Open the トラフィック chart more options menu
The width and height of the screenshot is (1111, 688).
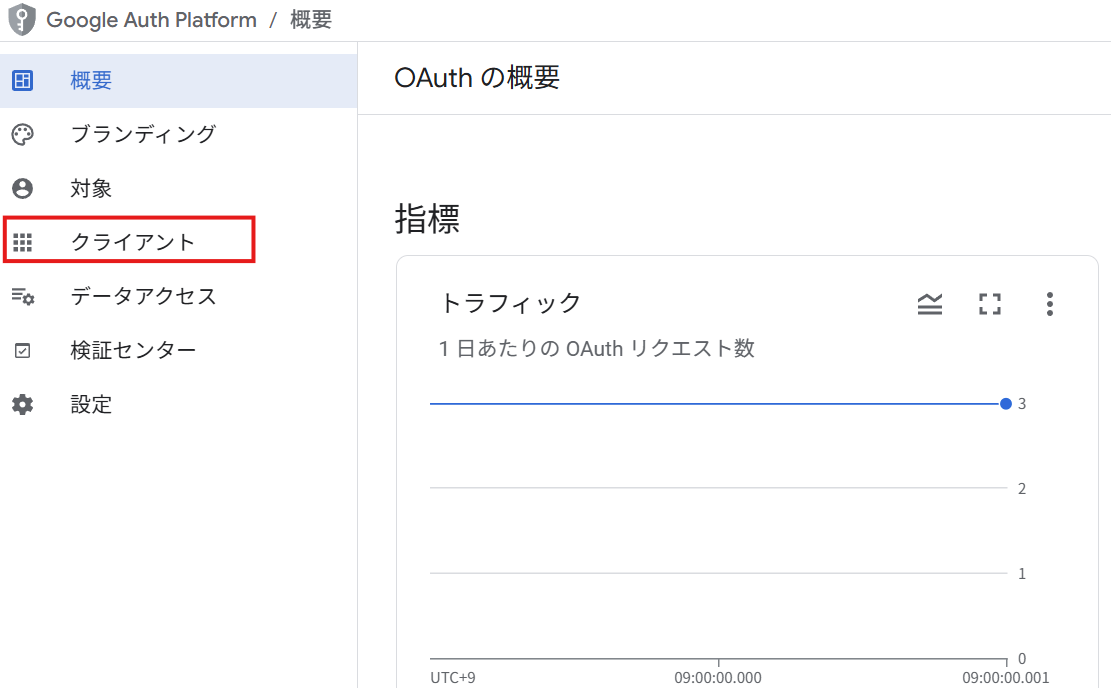(1049, 304)
